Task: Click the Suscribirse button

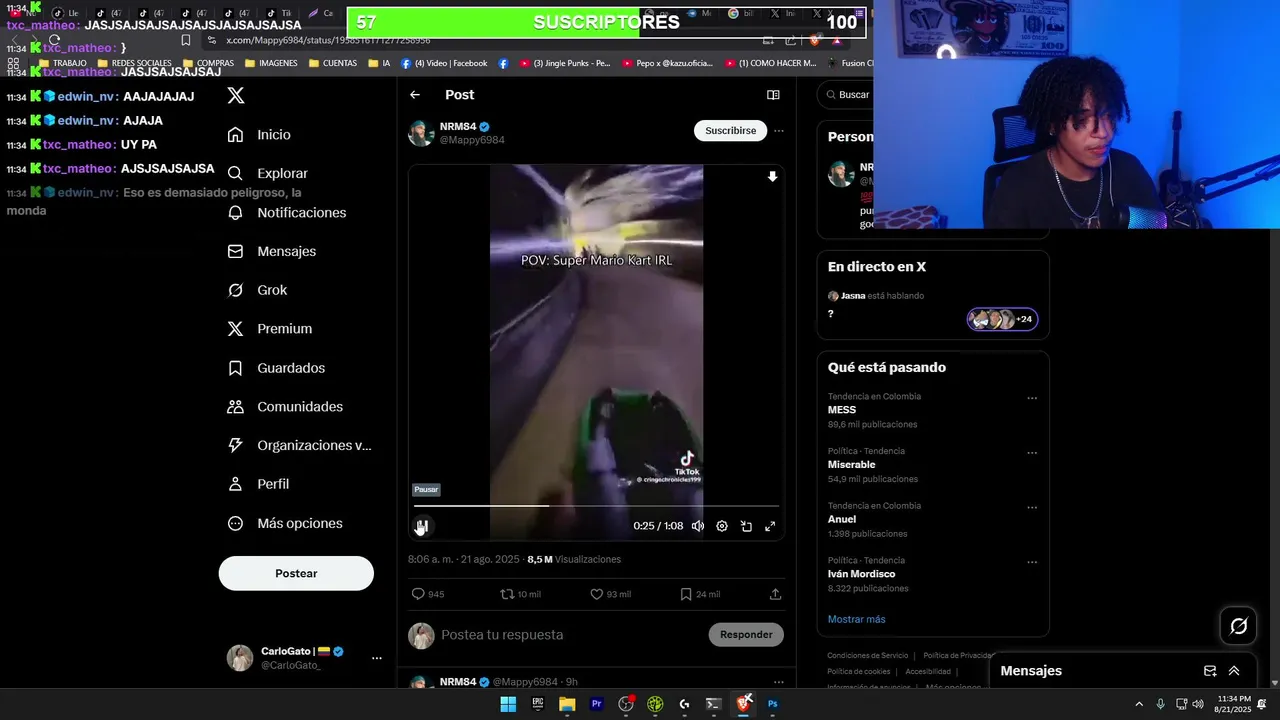Action: 731,131
